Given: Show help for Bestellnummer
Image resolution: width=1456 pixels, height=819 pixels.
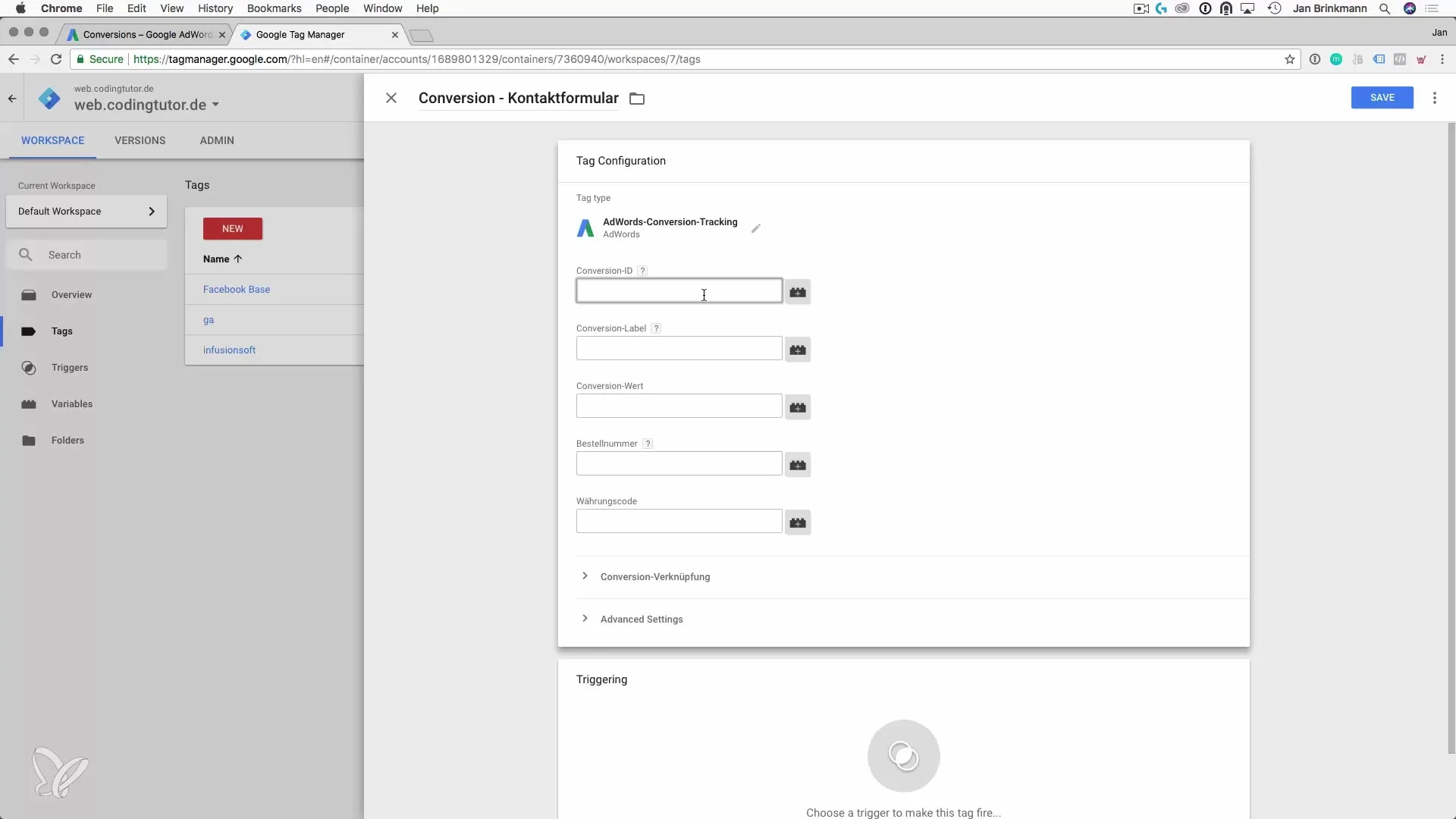Looking at the screenshot, I should click(x=648, y=444).
